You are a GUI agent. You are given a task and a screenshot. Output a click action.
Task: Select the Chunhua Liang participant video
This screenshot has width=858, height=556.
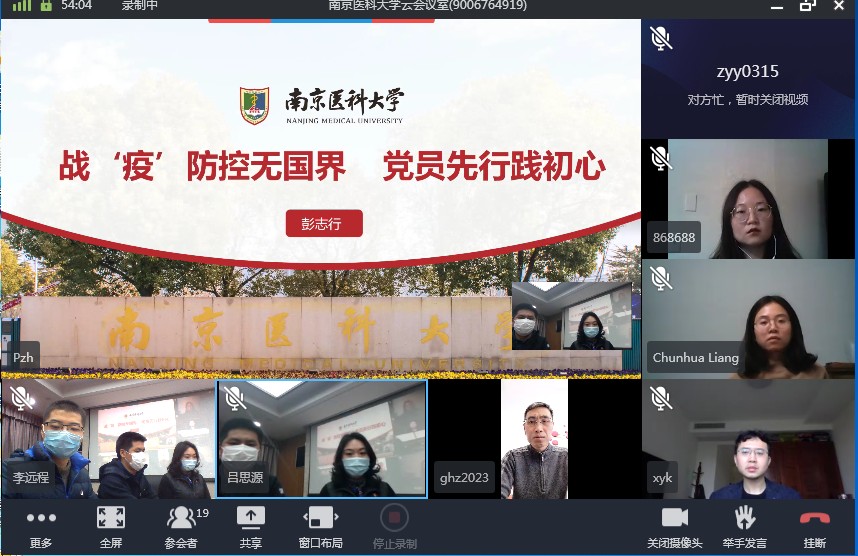pos(750,318)
